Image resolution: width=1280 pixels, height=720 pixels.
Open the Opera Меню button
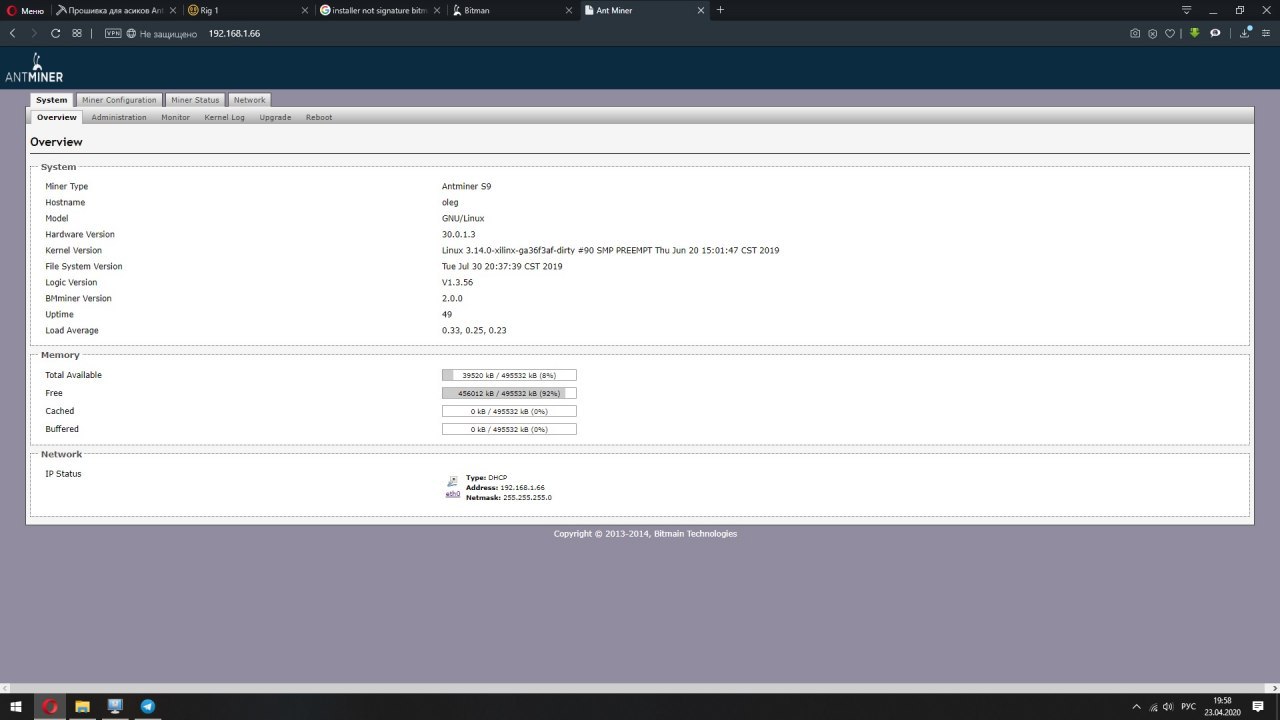coord(25,10)
